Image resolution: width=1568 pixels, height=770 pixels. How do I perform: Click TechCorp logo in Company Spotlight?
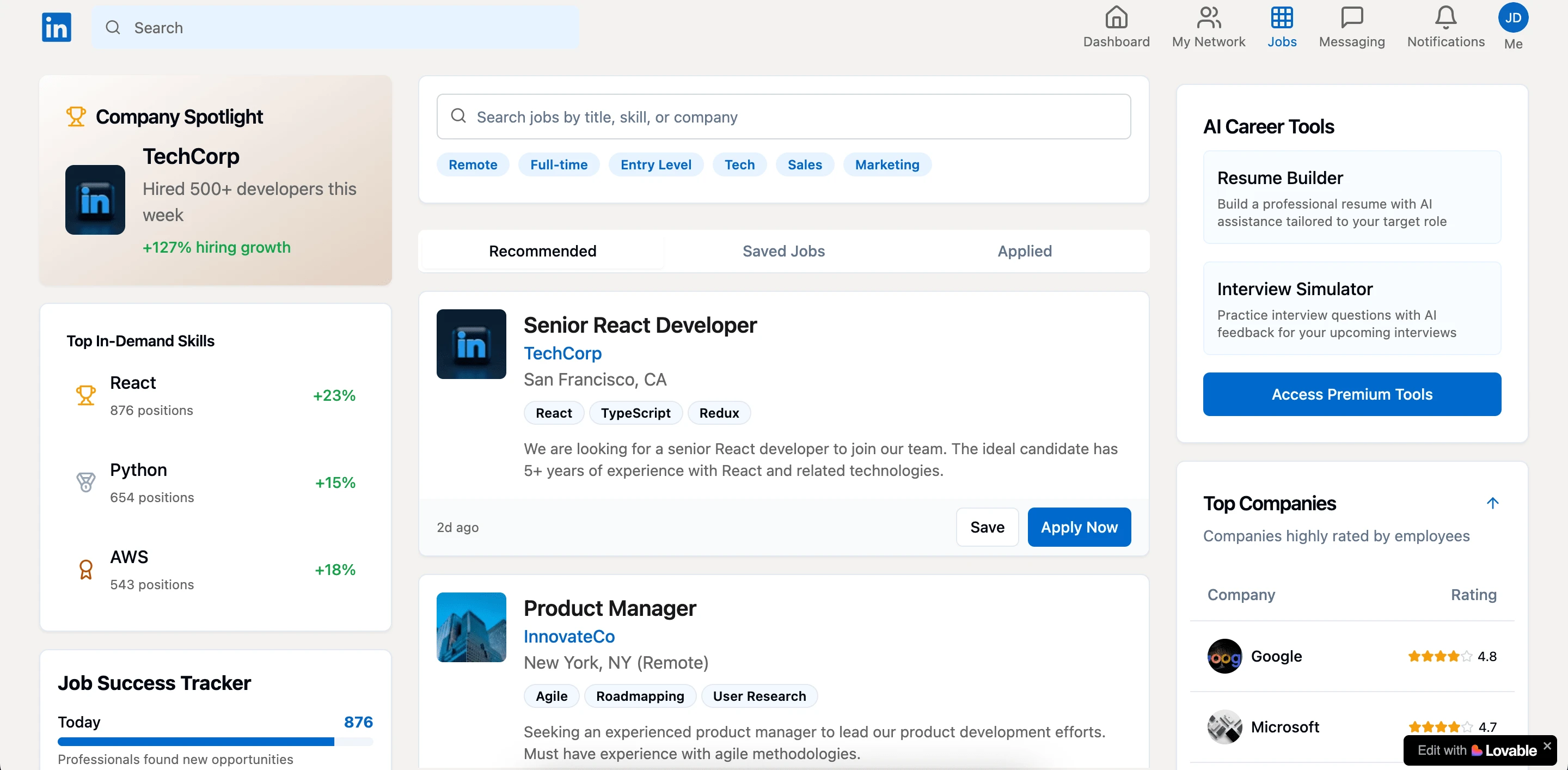[95, 200]
